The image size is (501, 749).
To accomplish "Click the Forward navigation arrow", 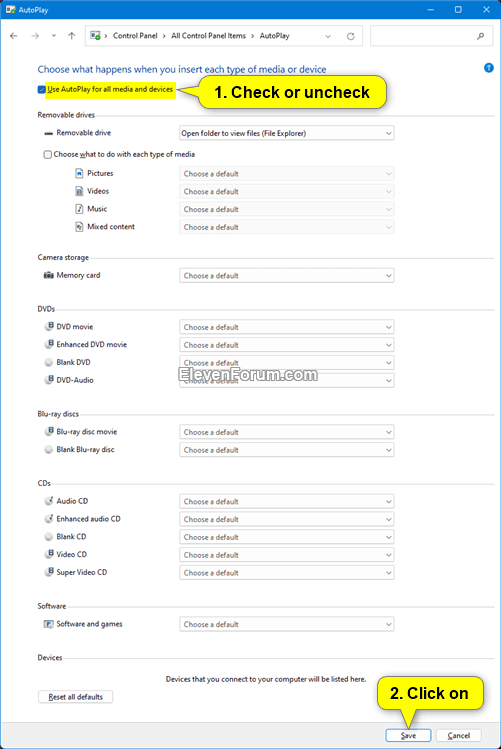I will point(35,36).
